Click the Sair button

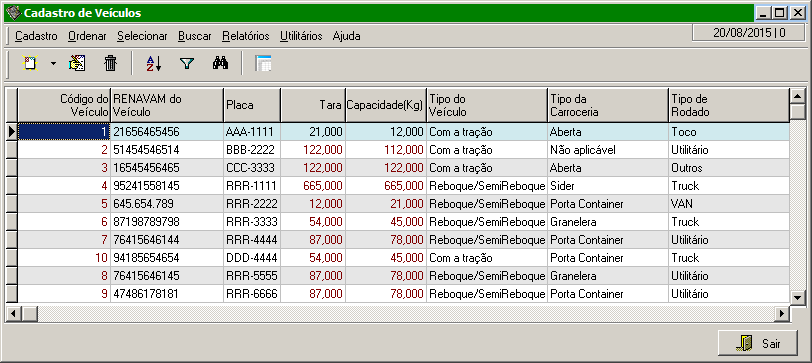tap(758, 343)
